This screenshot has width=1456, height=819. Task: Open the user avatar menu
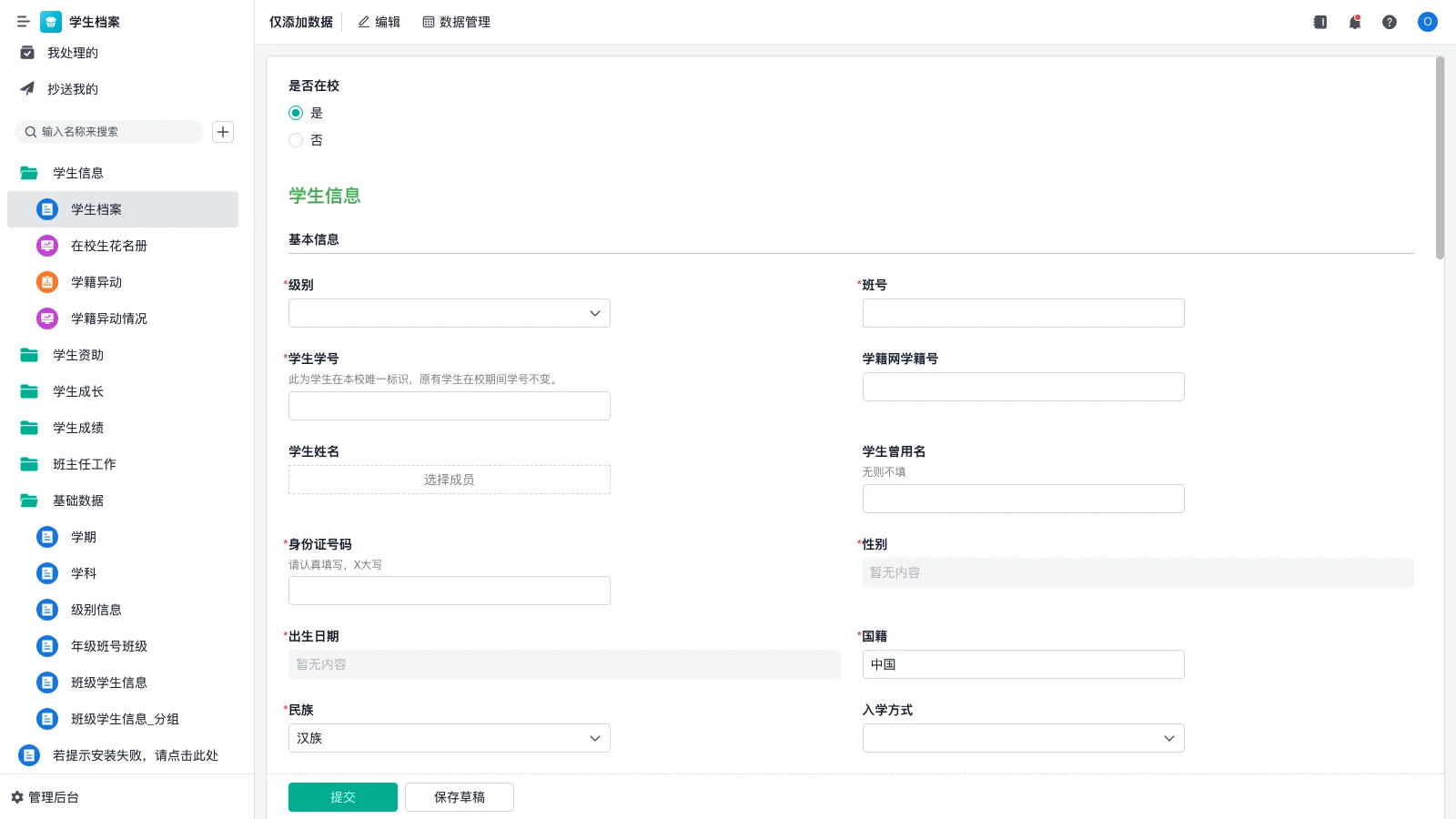1427,22
